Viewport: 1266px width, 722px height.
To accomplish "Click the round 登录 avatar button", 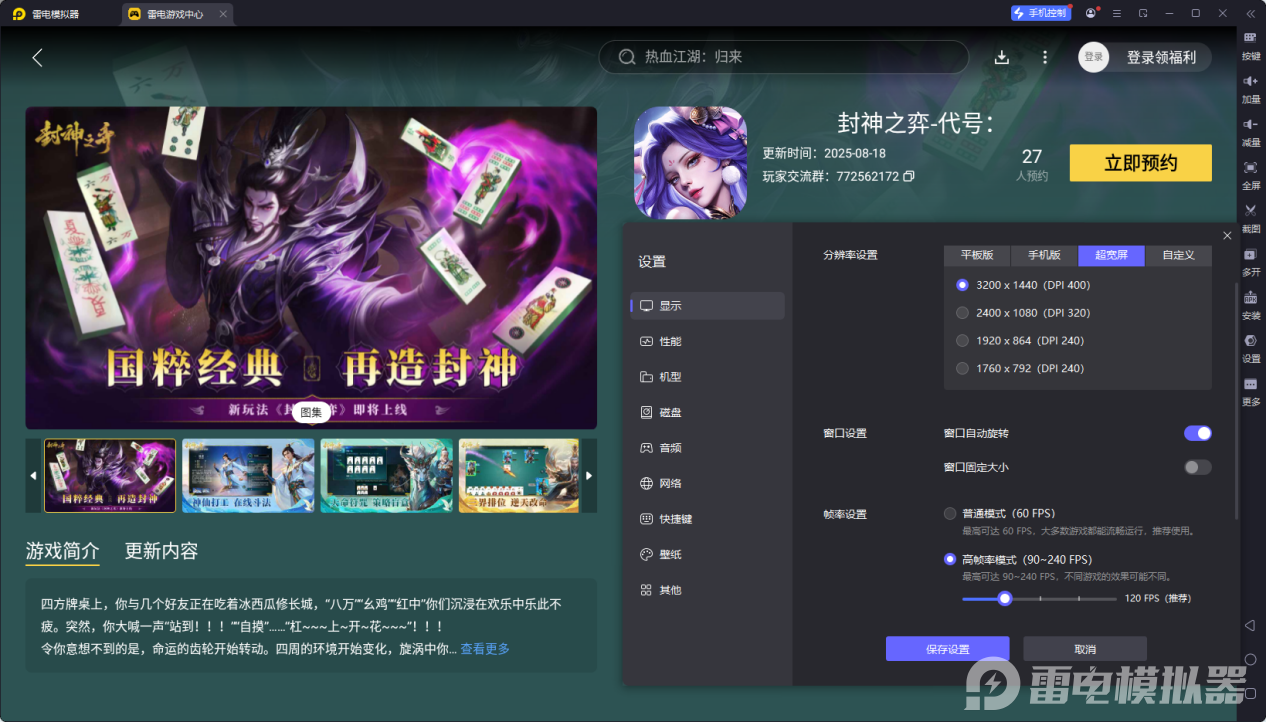I will click(1093, 57).
